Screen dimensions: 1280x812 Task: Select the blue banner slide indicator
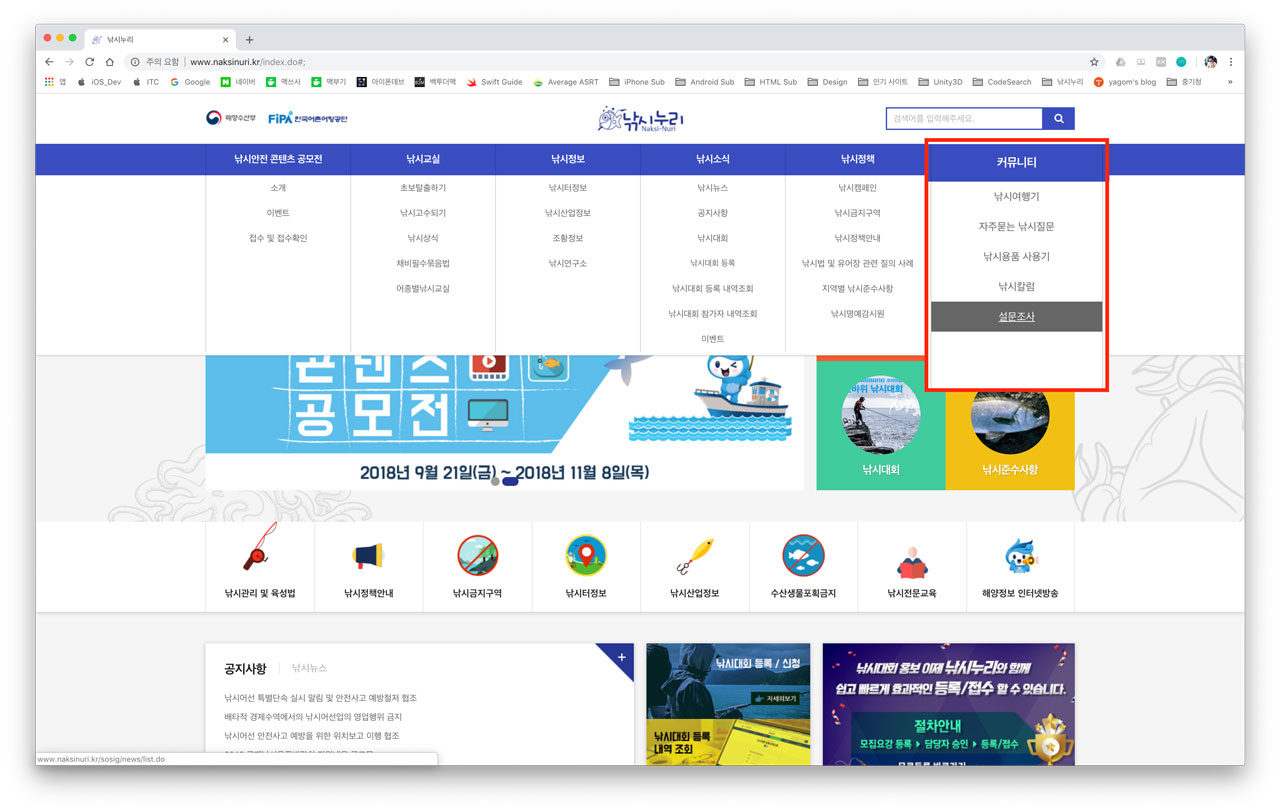tap(510, 481)
